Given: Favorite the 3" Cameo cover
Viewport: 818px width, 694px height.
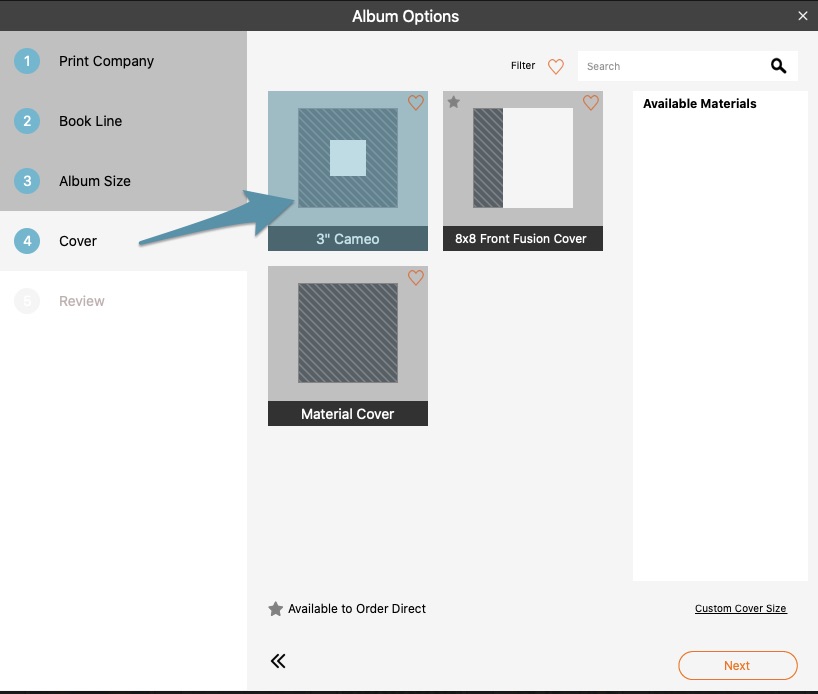Looking at the screenshot, I should 416,102.
